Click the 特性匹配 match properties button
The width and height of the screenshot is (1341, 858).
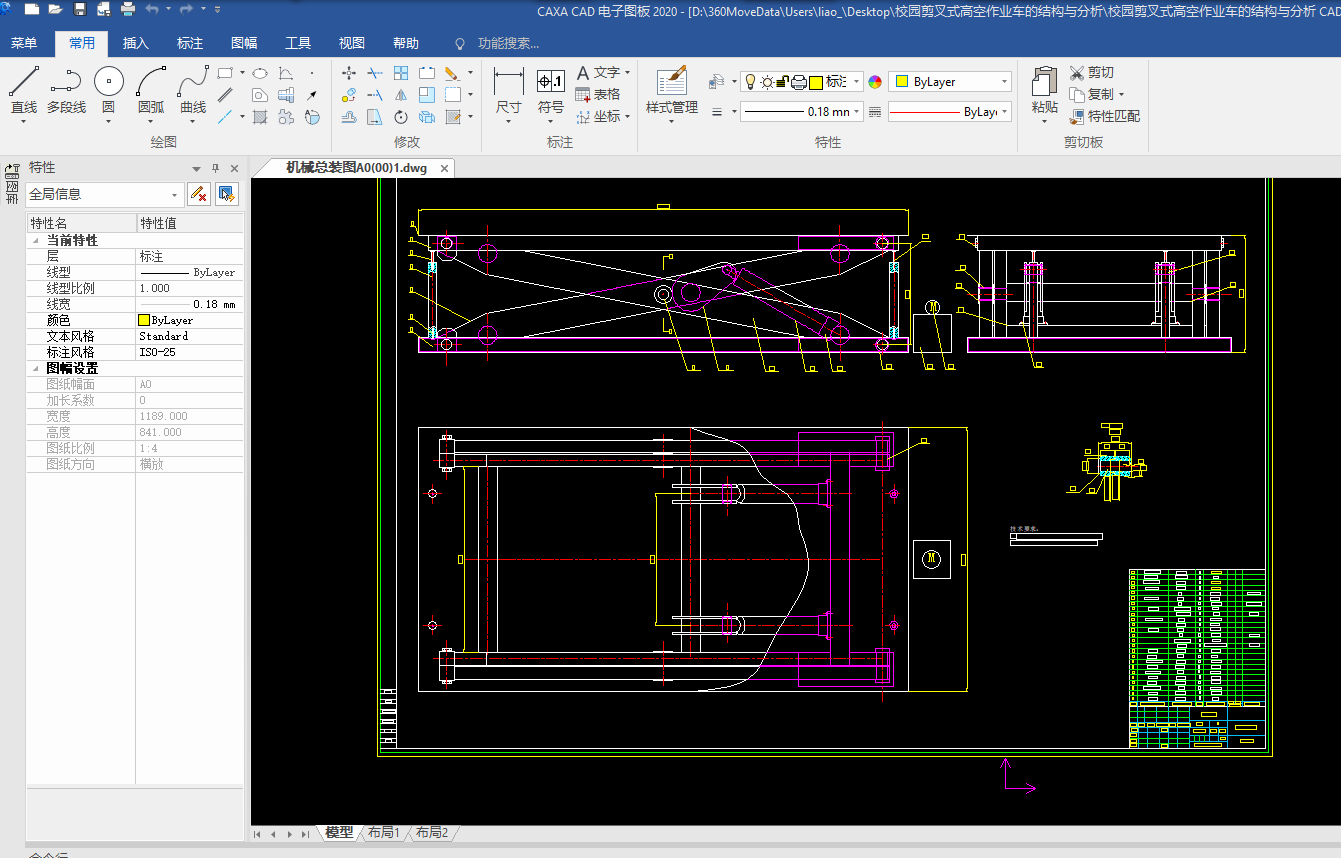[1104, 117]
